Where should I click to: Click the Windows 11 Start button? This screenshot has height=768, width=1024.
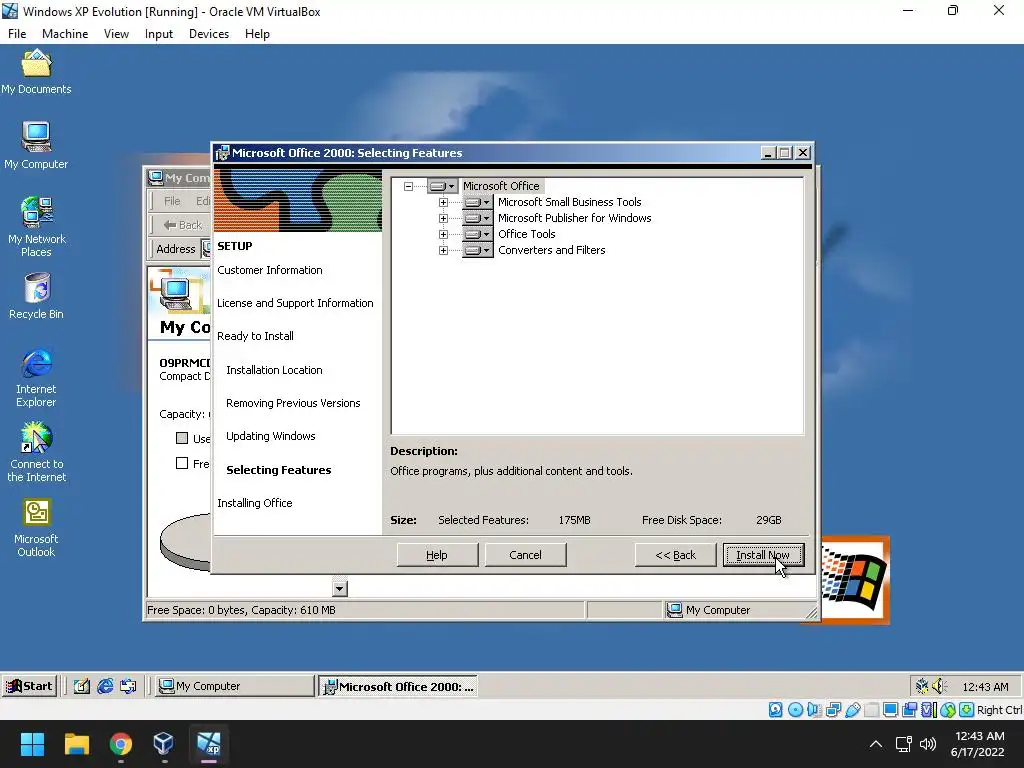point(32,744)
